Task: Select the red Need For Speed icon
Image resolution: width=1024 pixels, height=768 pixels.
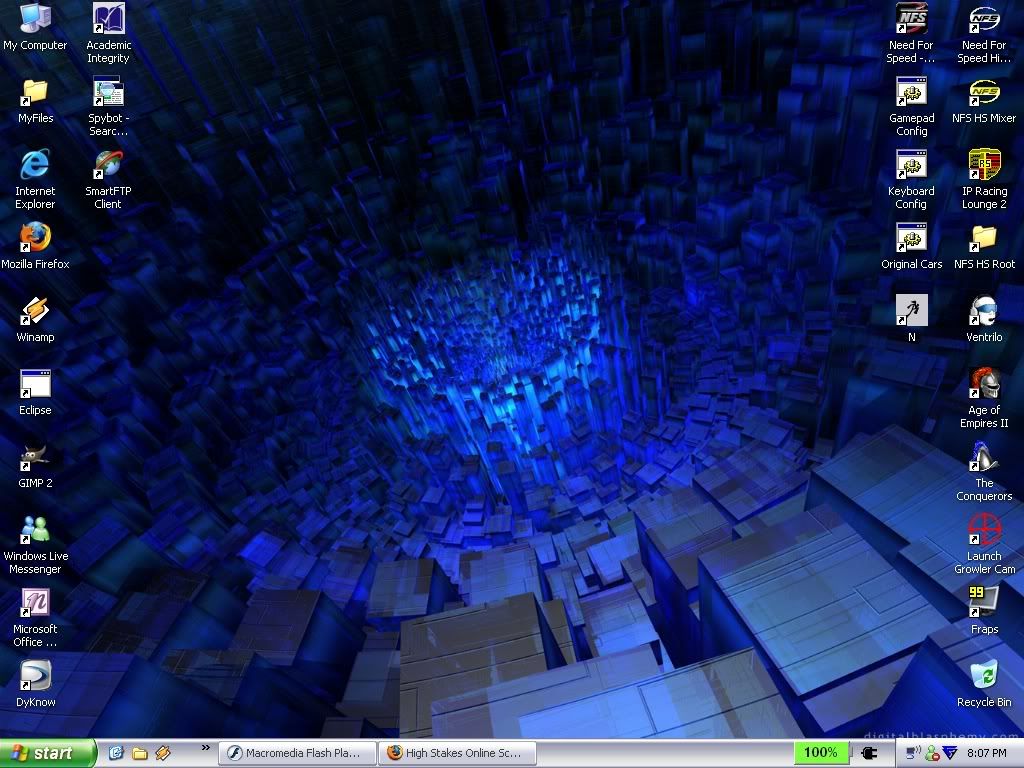Action: pyautogui.click(x=911, y=33)
